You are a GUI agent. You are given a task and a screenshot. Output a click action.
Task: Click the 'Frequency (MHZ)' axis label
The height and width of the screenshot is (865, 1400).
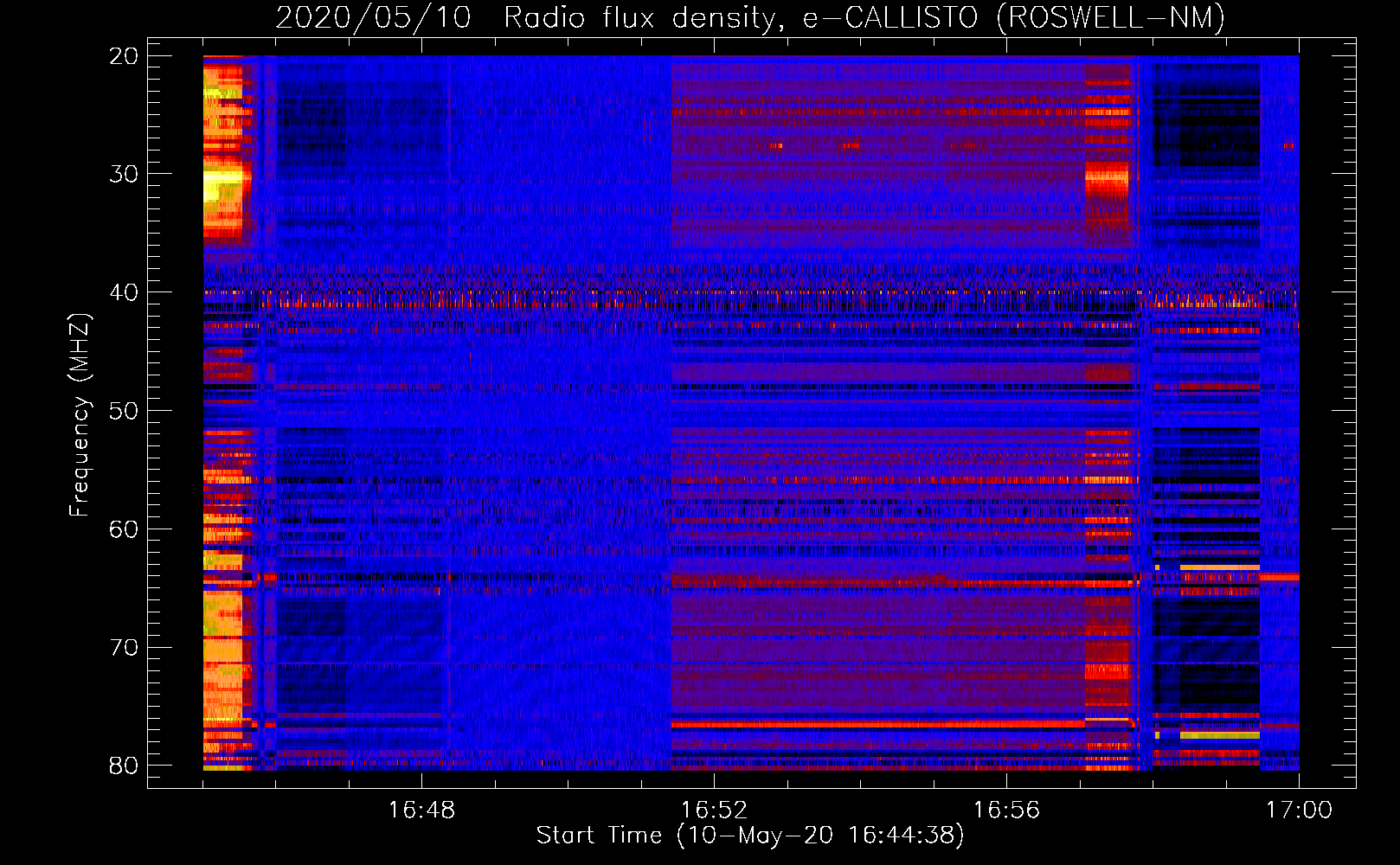(80, 414)
